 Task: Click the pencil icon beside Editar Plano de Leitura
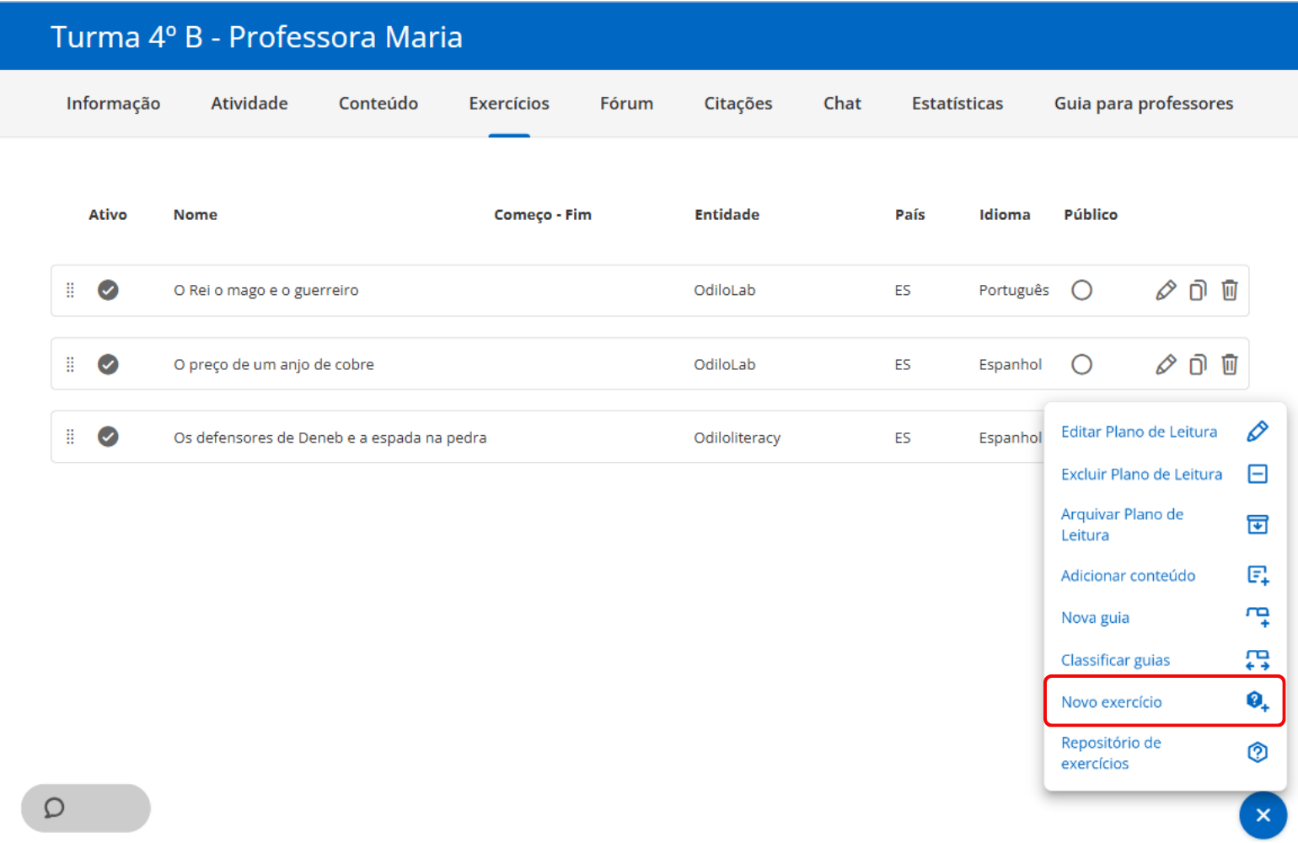(1257, 432)
